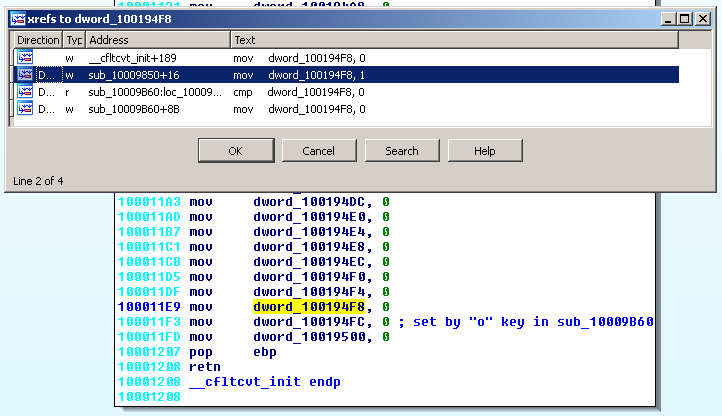The image size is (722, 416).
Task: Maximize the xrefs dialog window
Action: tap(684, 18)
